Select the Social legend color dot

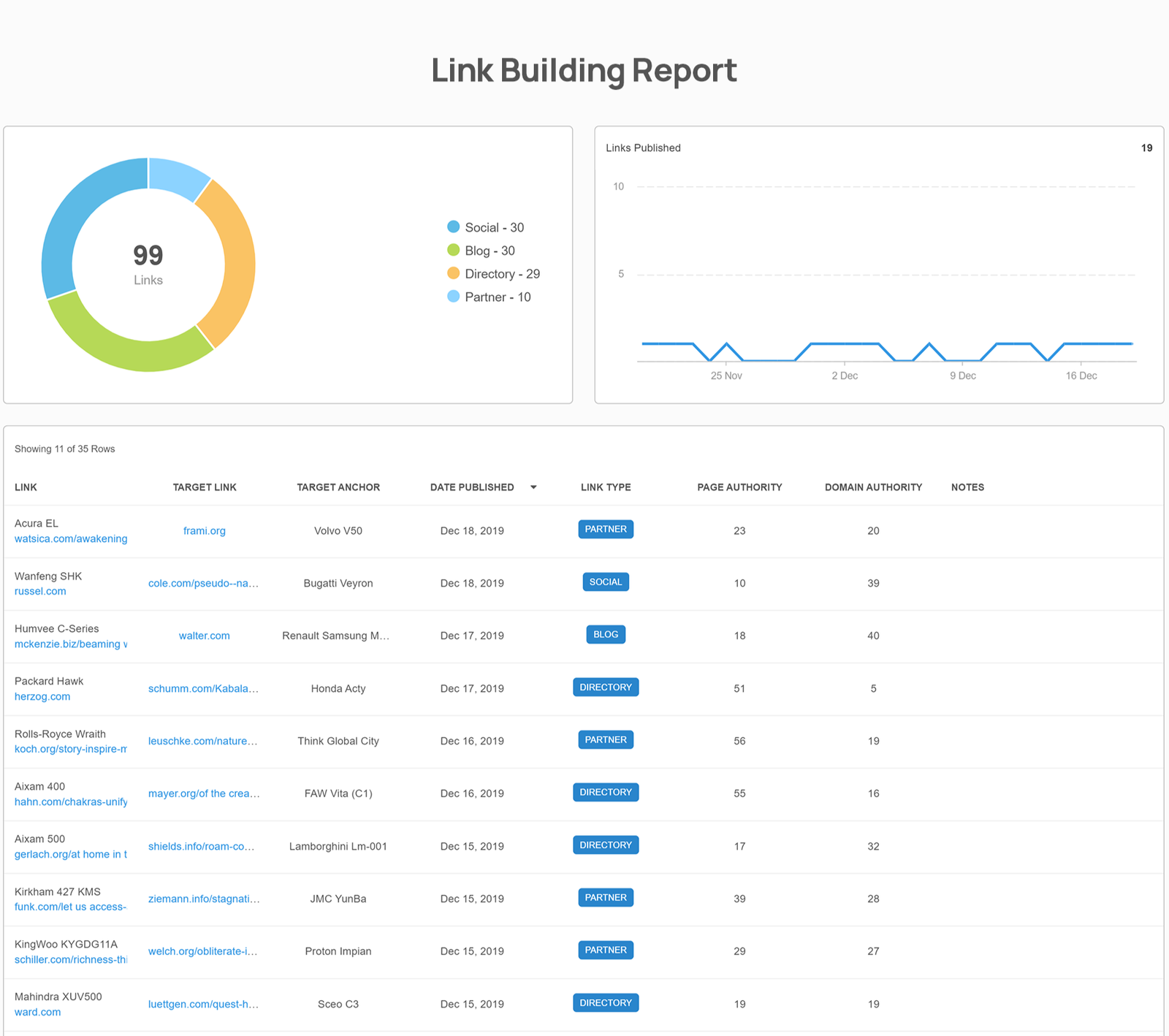pyautogui.click(x=454, y=227)
